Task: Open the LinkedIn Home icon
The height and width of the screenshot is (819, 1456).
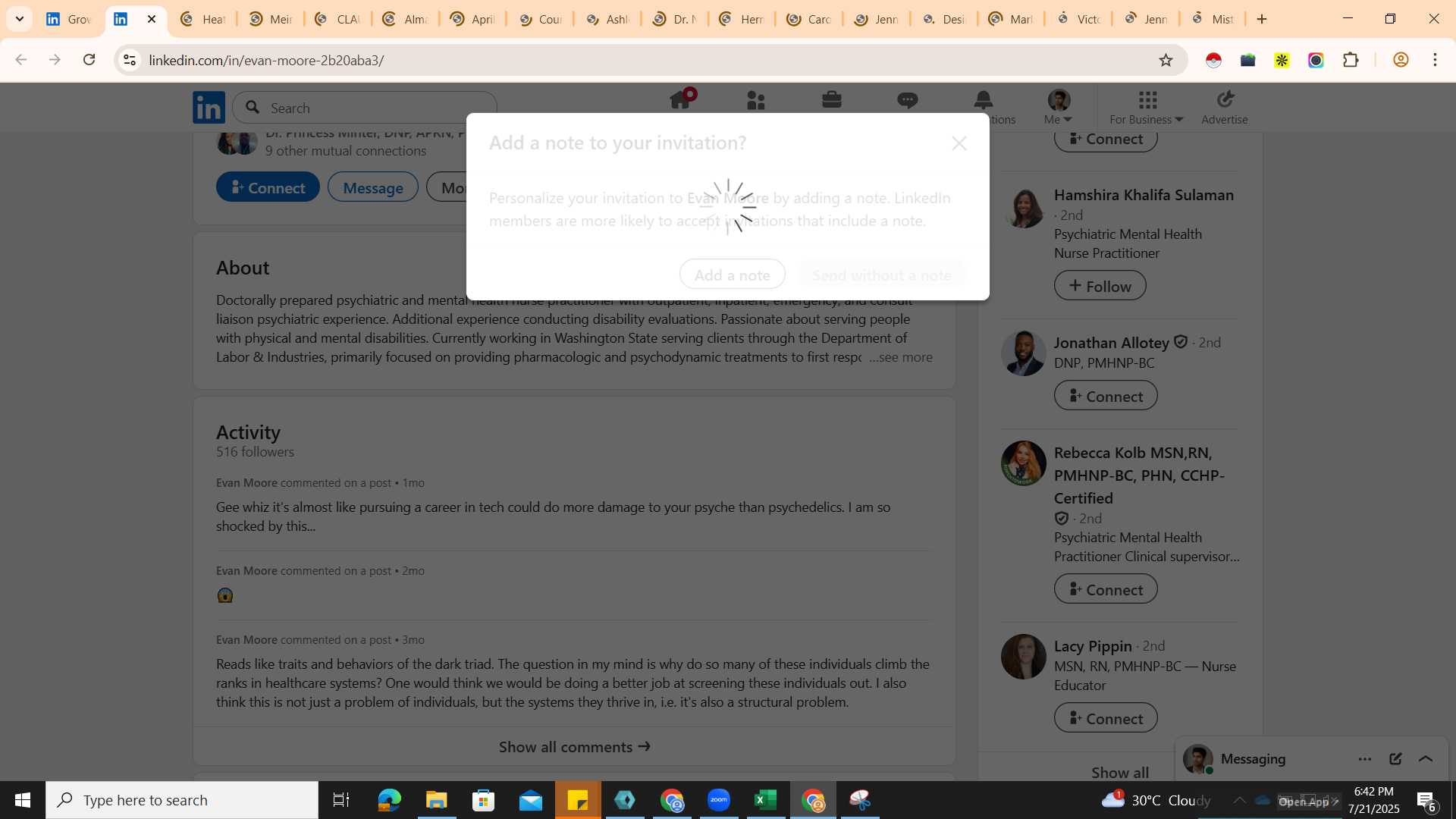Action: tap(680, 100)
